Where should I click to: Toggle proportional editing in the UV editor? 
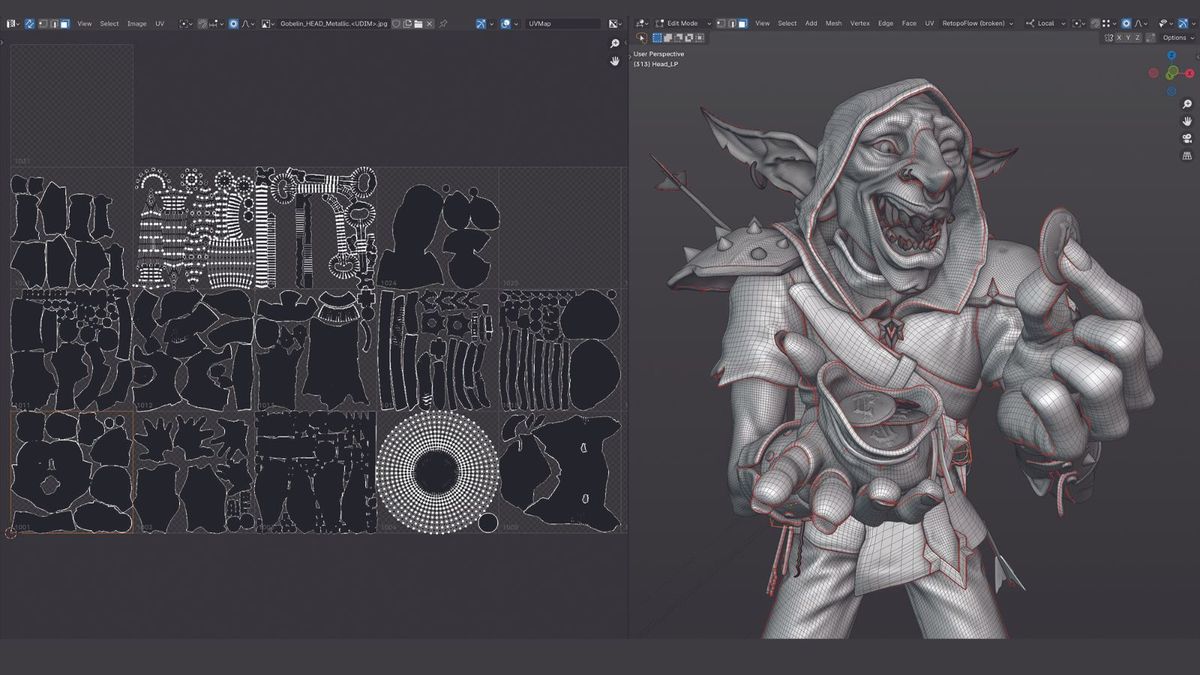[232, 23]
